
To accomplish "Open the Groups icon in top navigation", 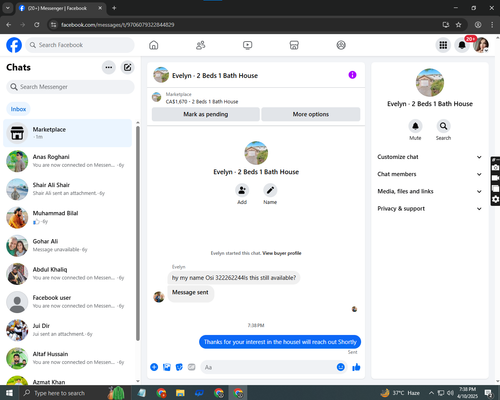I will 341,45.
